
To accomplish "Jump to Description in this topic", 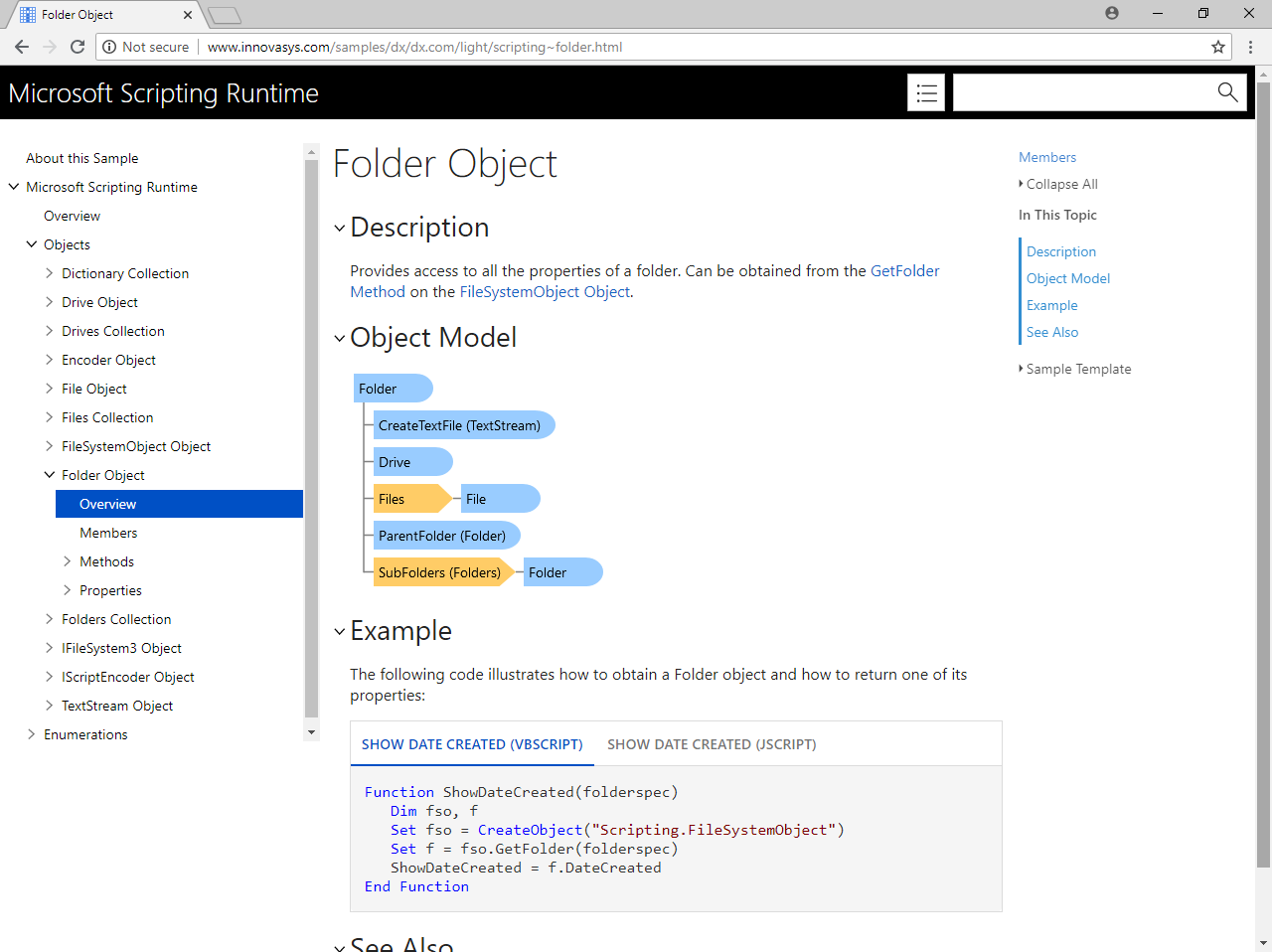I will (x=1061, y=251).
